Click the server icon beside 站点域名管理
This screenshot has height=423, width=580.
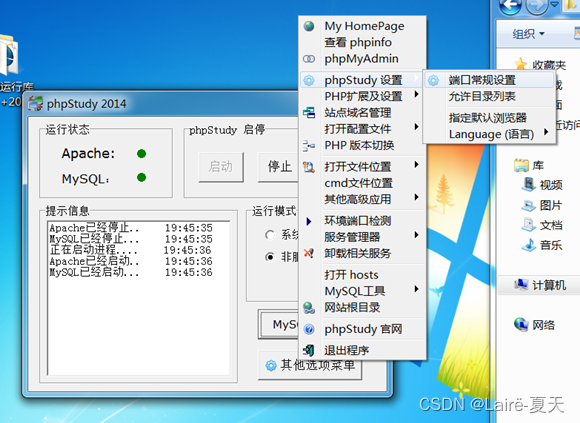309,112
